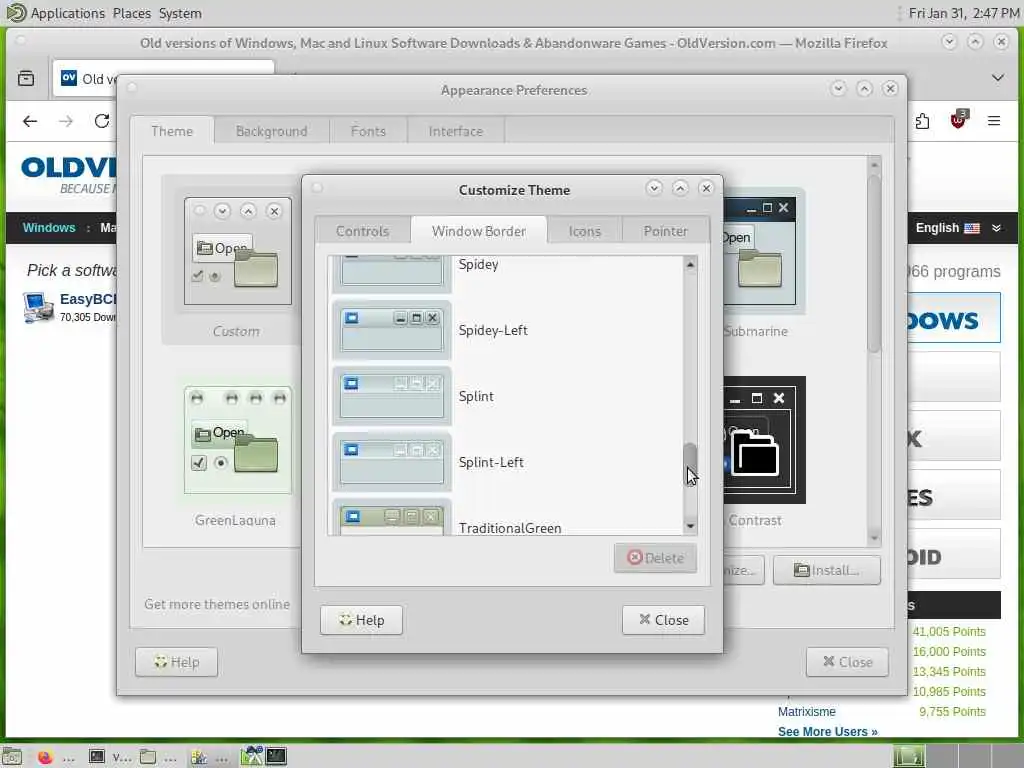Pick the Splint-Left window border thumbnail

coord(392,462)
